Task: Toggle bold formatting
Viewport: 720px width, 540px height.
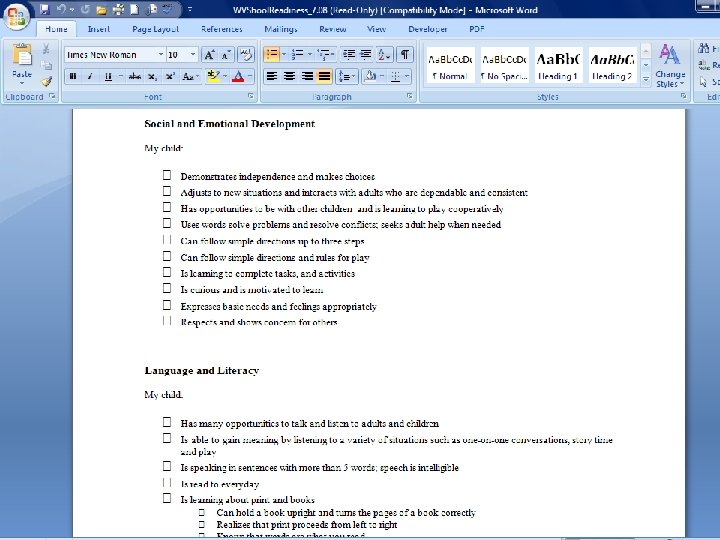Action: tap(73, 76)
